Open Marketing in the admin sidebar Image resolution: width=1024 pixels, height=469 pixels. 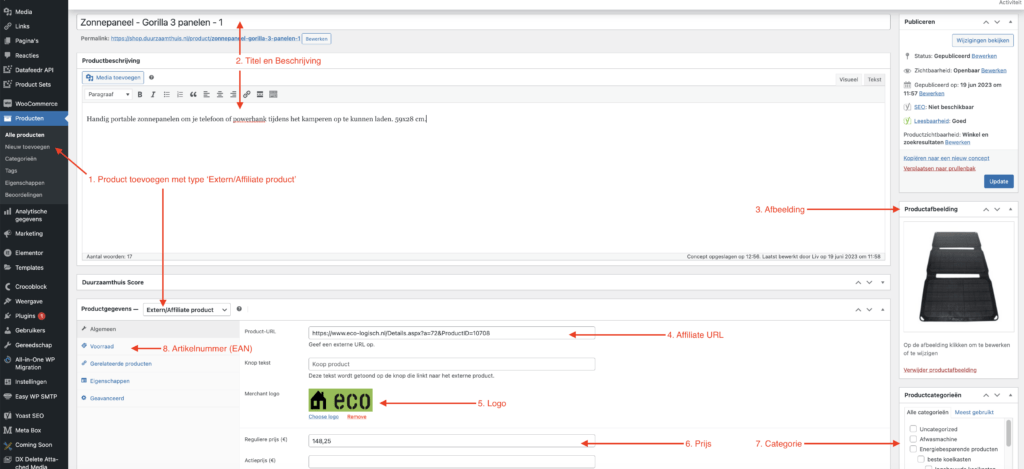[29, 233]
